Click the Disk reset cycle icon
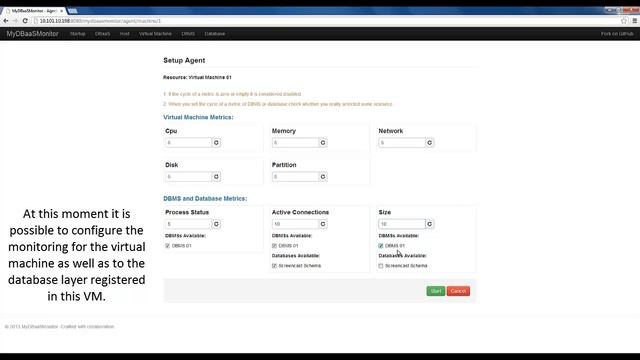640x360 pixels. 216,177
